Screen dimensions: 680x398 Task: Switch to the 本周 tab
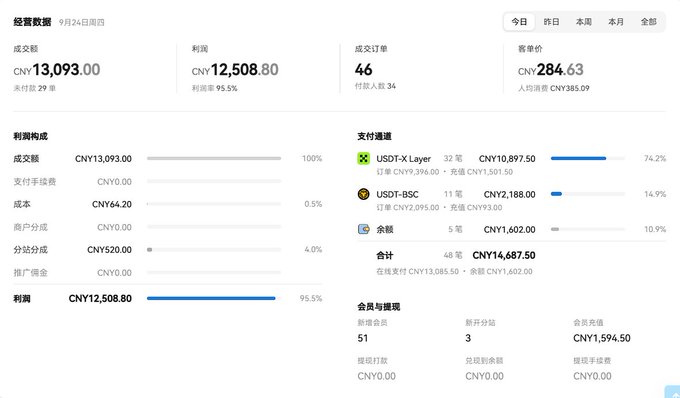(584, 22)
